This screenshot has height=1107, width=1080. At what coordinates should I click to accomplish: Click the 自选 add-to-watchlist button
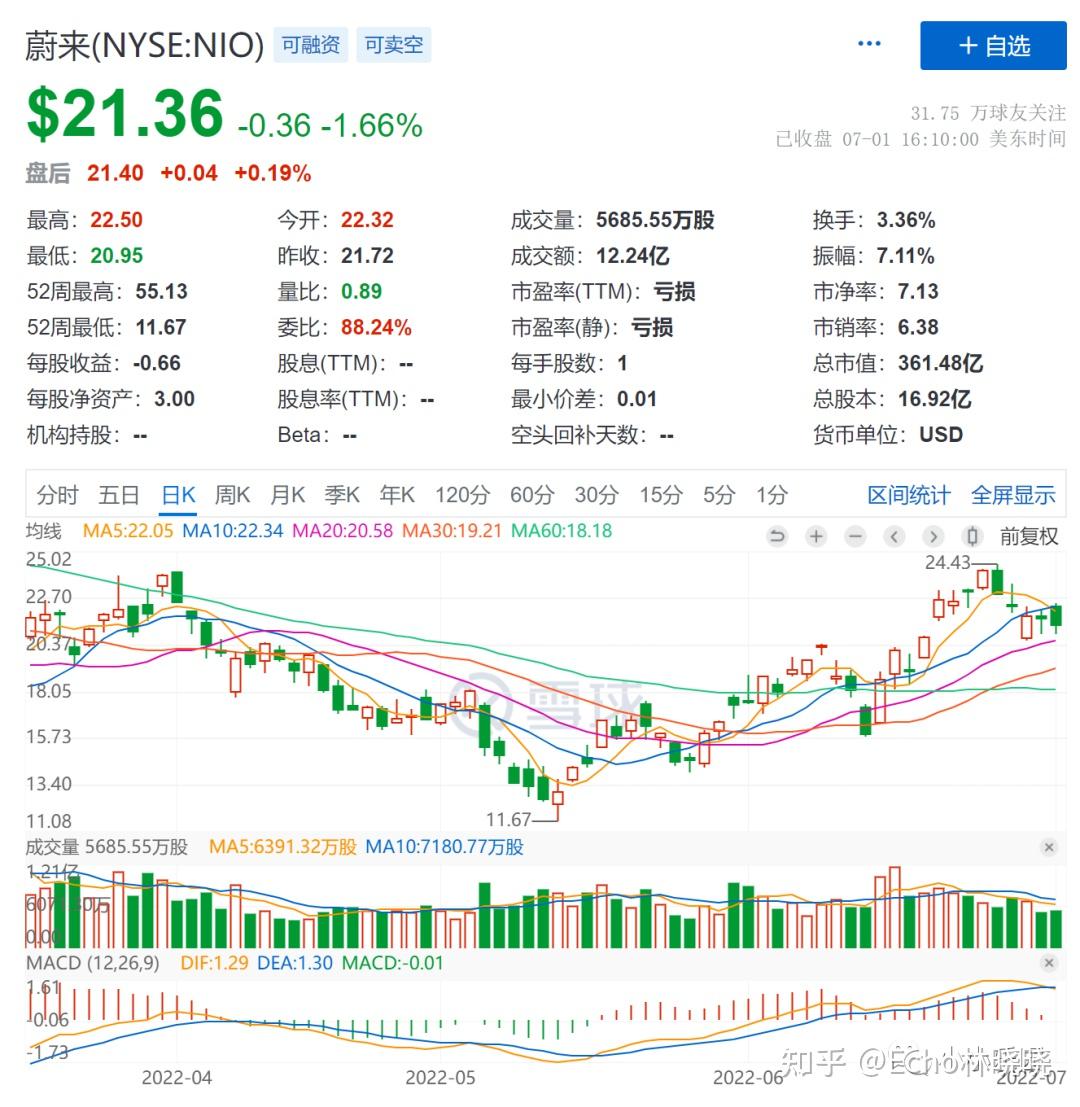[x=992, y=45]
